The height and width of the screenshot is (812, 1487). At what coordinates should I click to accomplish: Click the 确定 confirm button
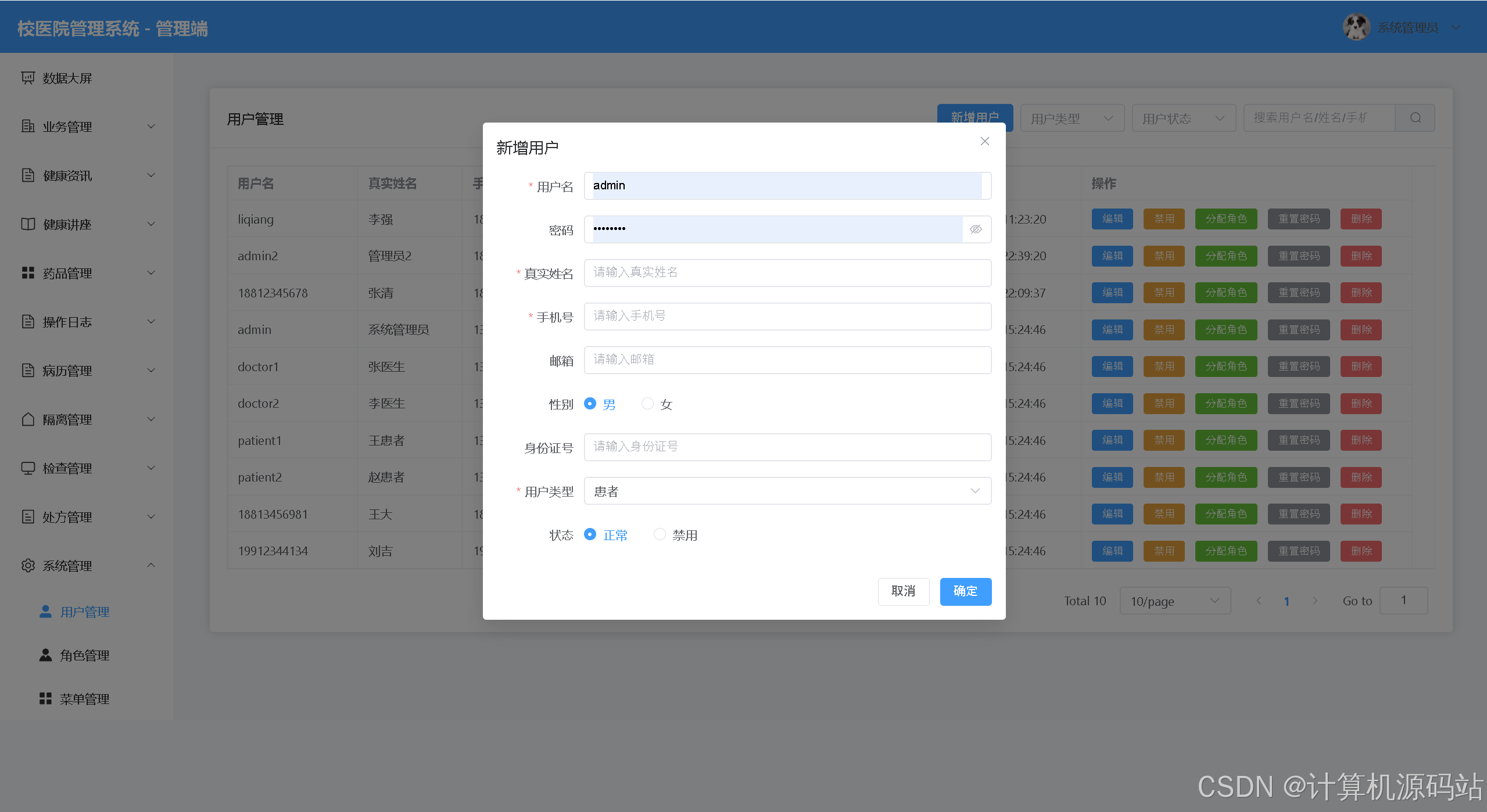966,591
